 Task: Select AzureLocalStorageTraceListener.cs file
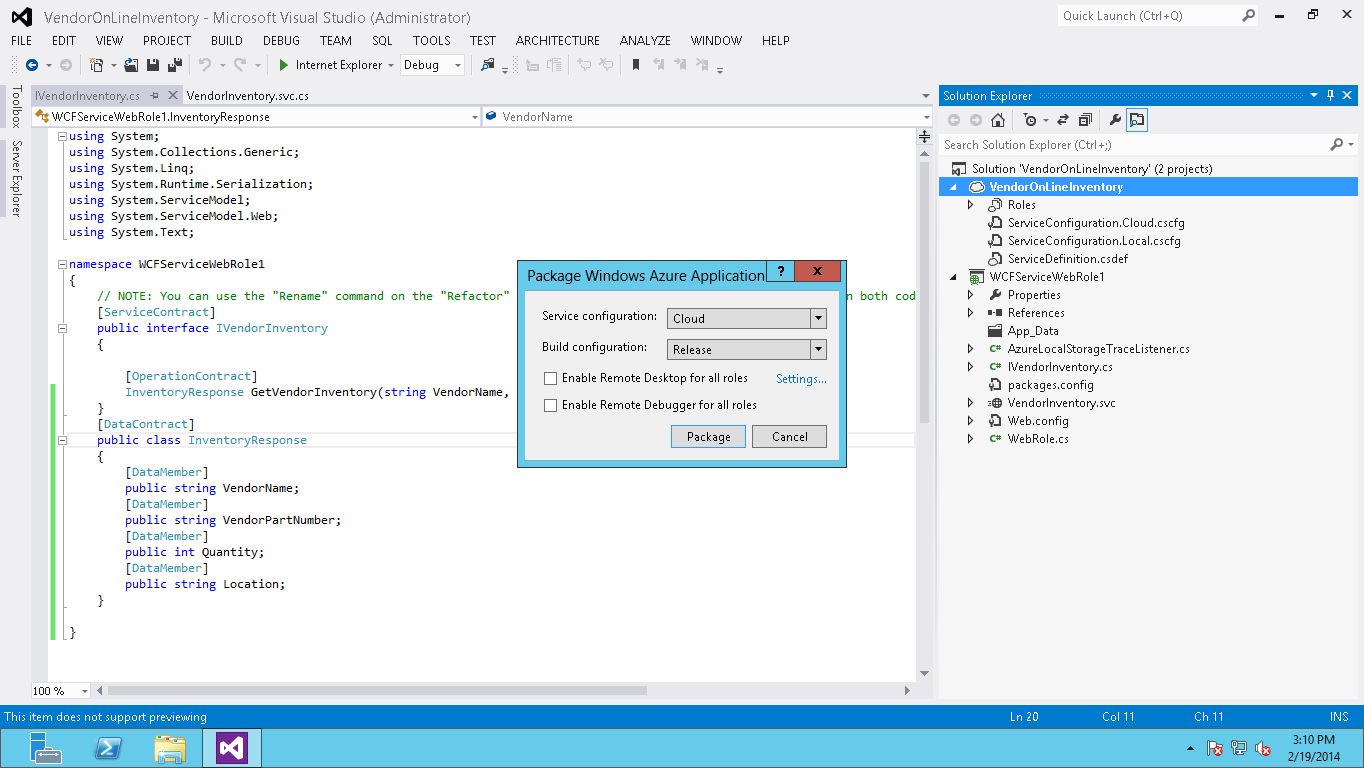(1098, 349)
